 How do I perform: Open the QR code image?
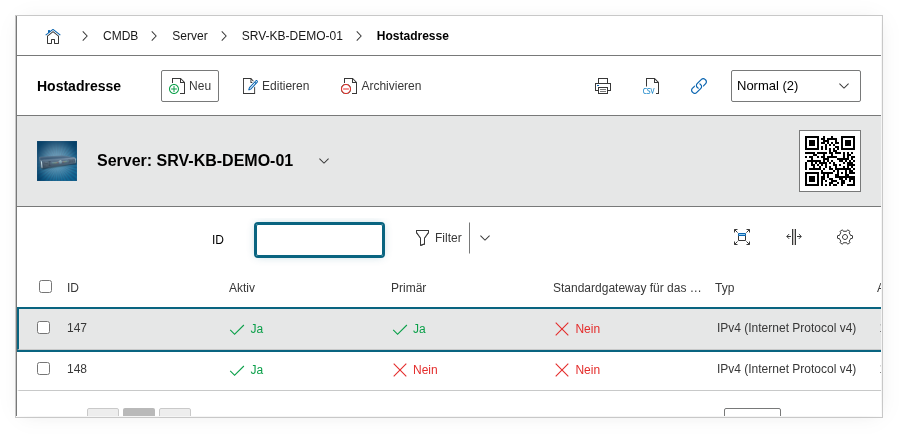pos(829,161)
